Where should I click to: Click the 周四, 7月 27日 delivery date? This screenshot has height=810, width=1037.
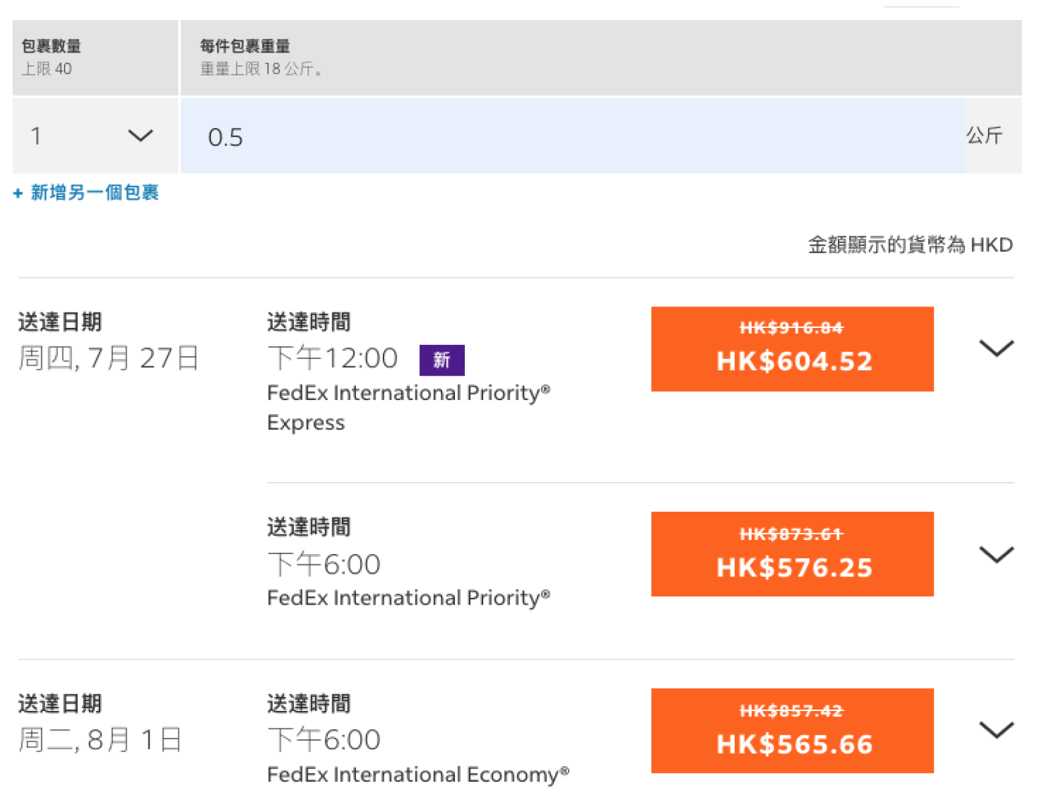[109, 358]
